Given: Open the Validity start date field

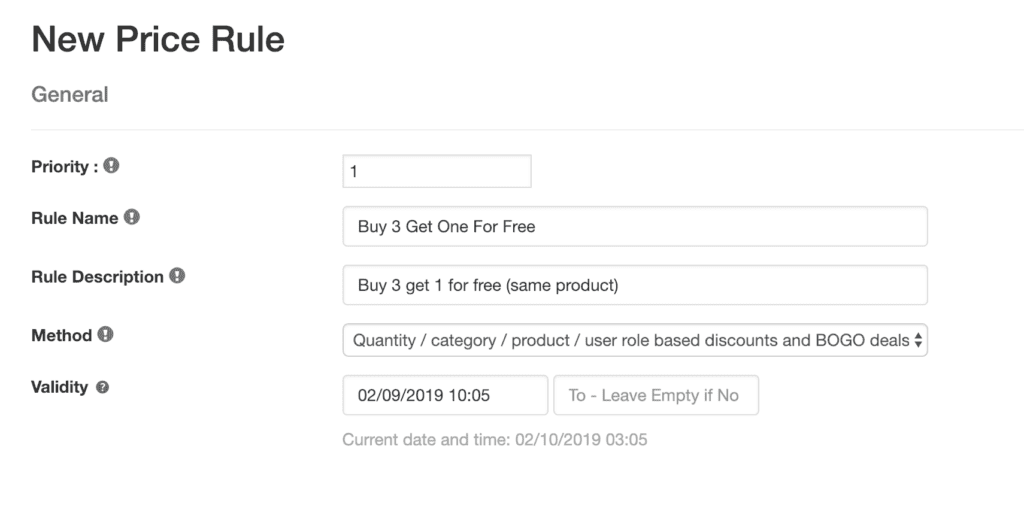Looking at the screenshot, I should (x=445, y=395).
